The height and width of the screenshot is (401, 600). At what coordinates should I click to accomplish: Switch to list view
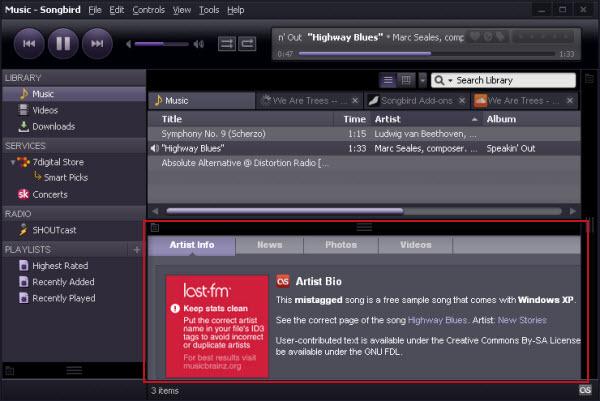(388, 80)
